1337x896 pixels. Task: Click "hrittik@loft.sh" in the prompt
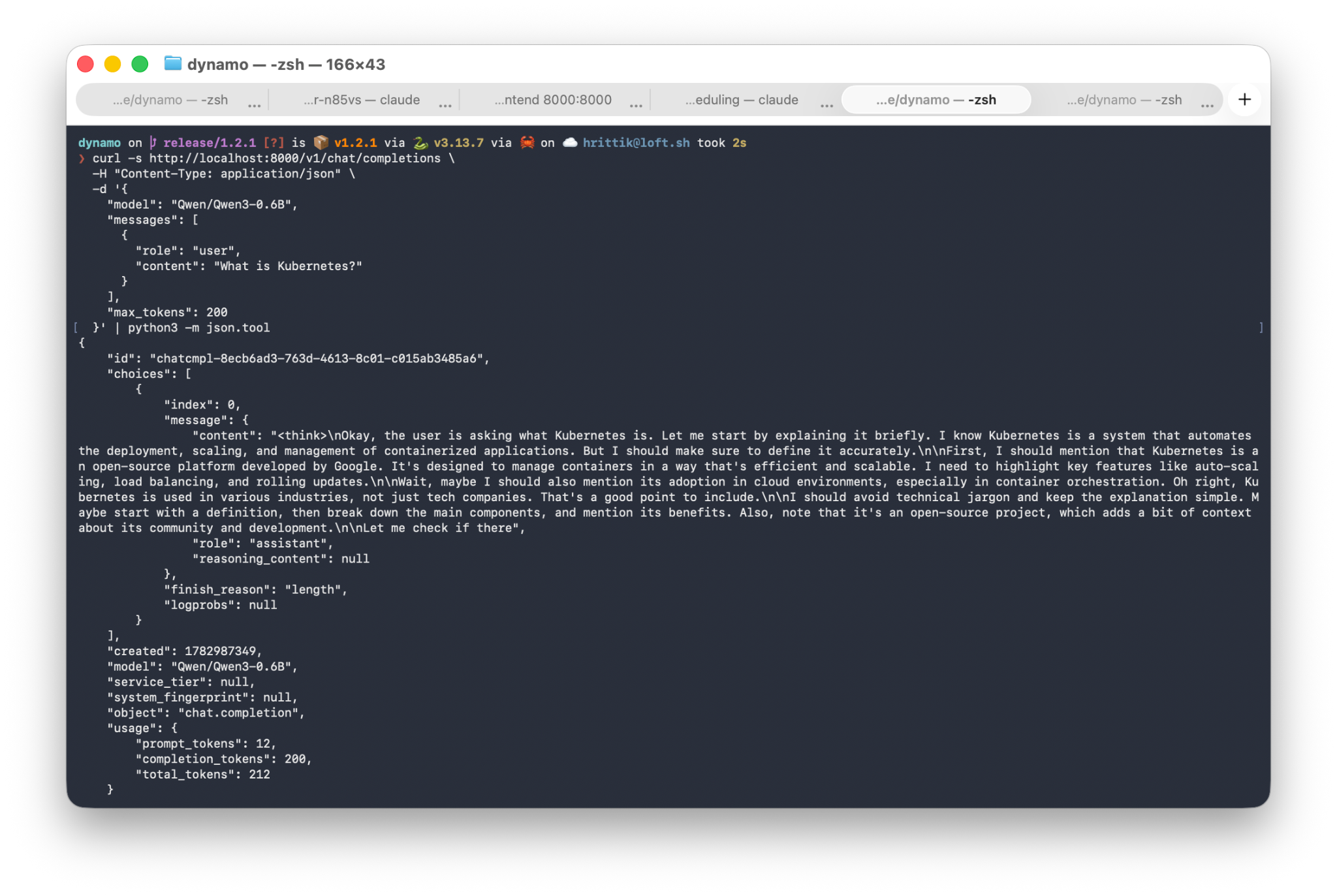click(x=636, y=143)
